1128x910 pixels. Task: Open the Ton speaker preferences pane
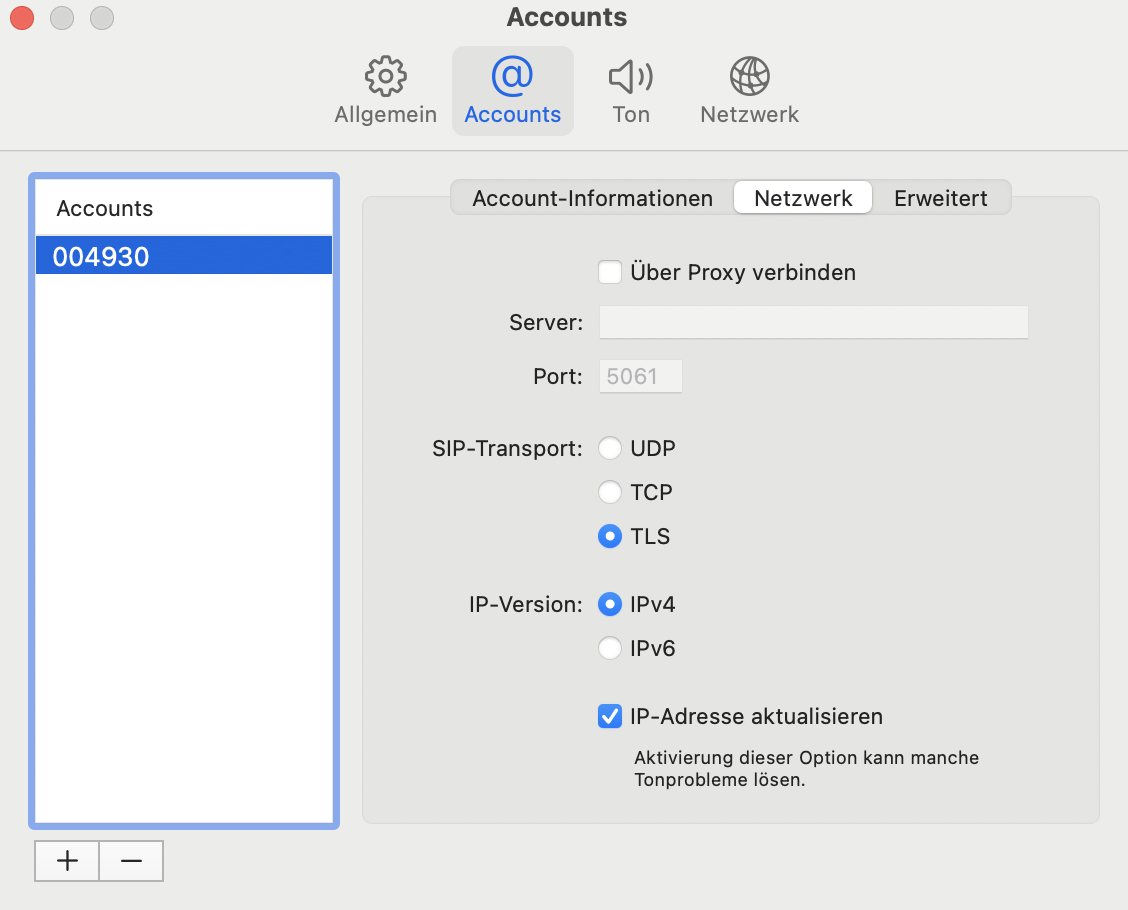630,91
